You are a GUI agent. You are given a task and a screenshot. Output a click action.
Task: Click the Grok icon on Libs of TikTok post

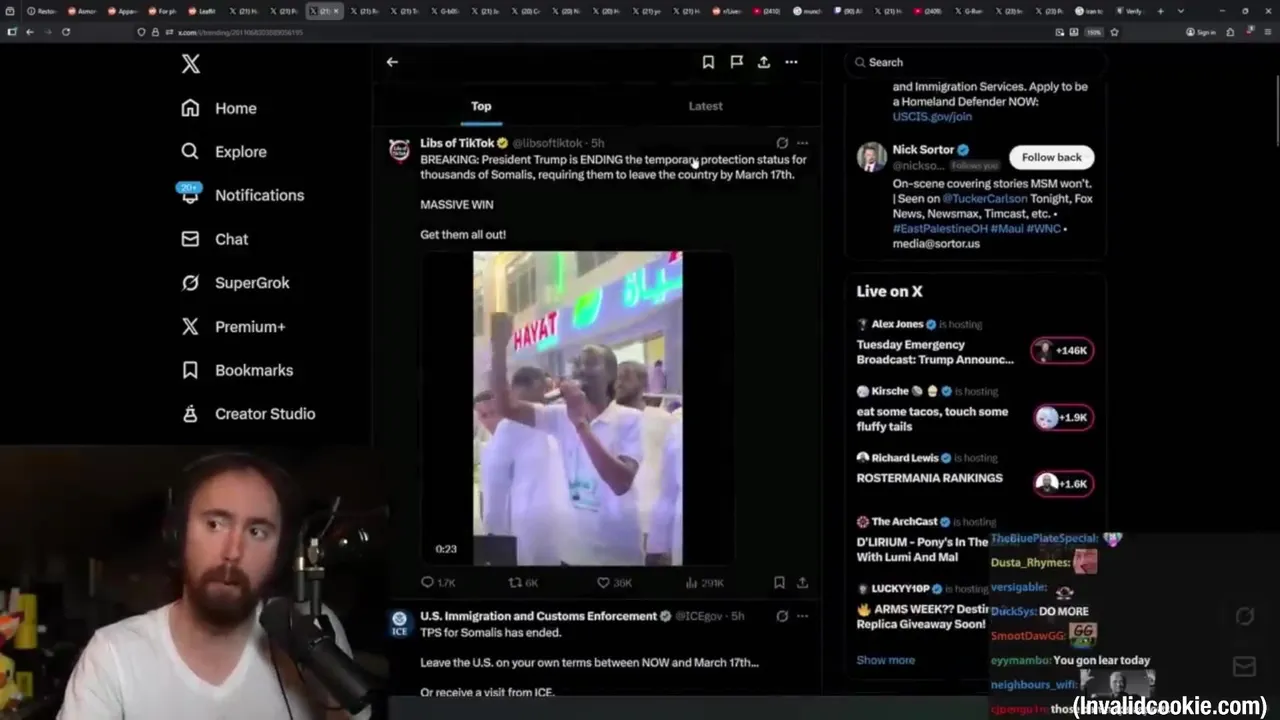[x=782, y=143]
